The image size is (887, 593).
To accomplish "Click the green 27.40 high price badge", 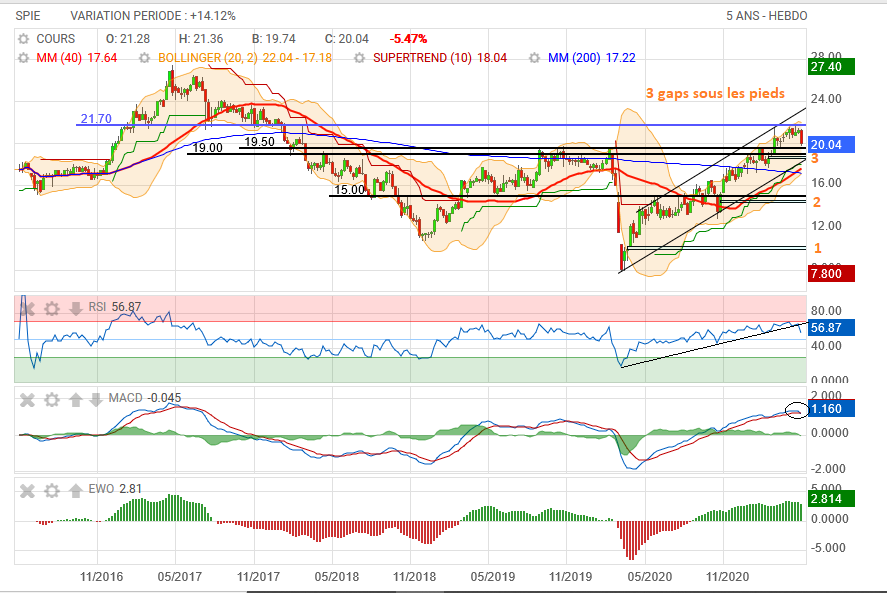I will tap(832, 67).
